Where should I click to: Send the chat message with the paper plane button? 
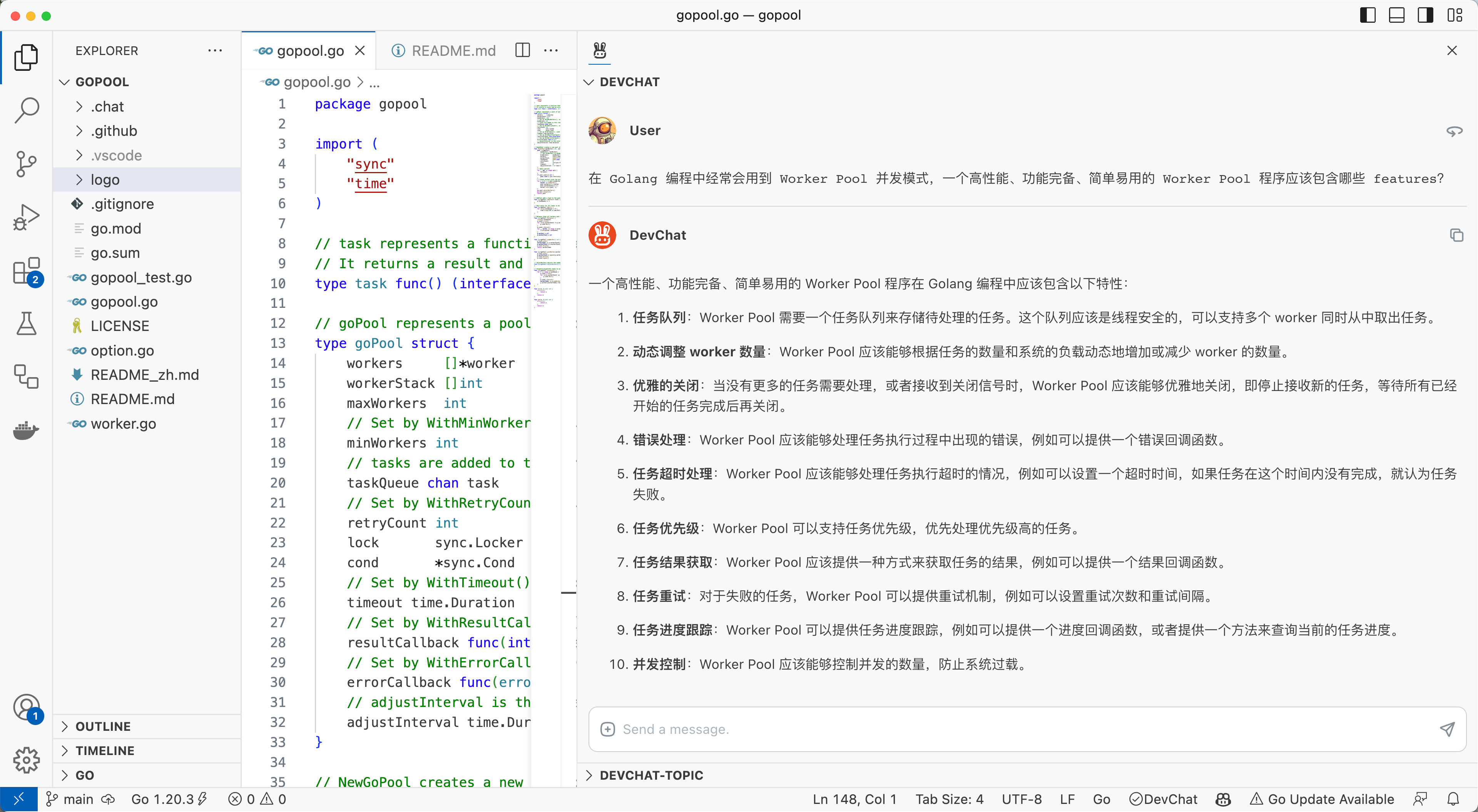[x=1447, y=729]
